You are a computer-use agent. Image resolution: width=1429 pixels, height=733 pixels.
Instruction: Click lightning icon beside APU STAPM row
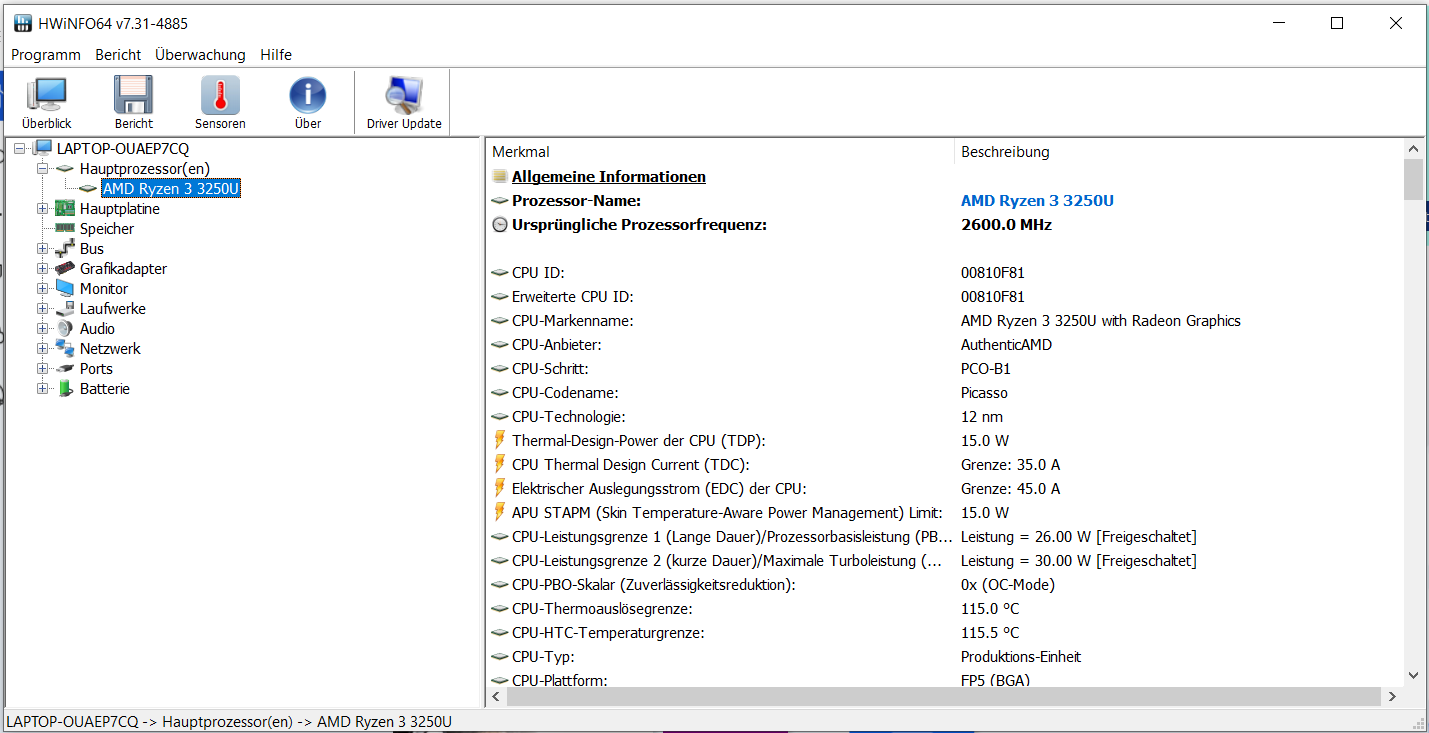point(500,512)
